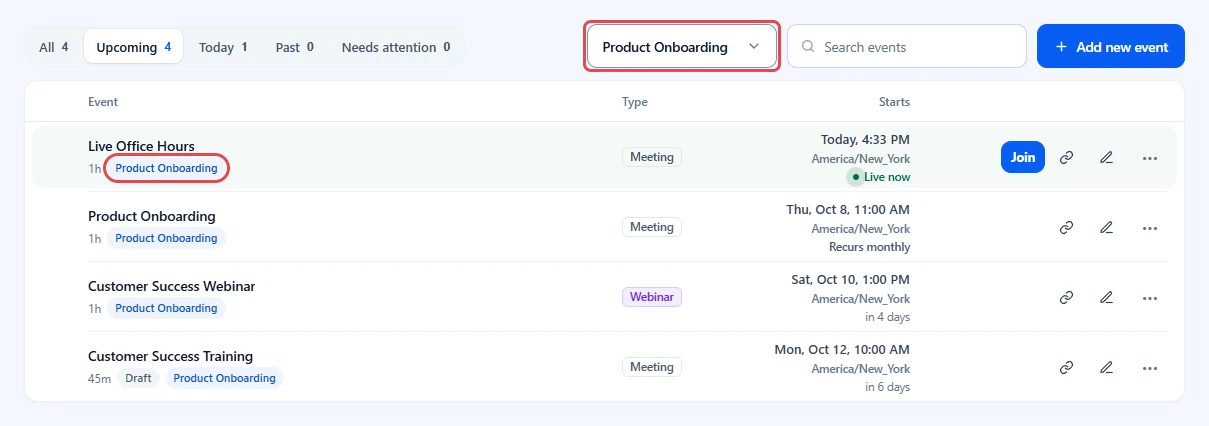Click Meeting badge in Live Office Hours row
1209x426 pixels.
coord(652,157)
